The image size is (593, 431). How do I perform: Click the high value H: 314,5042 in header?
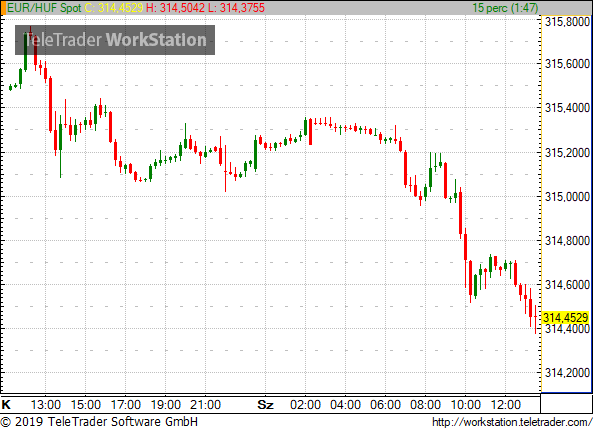[175, 8]
